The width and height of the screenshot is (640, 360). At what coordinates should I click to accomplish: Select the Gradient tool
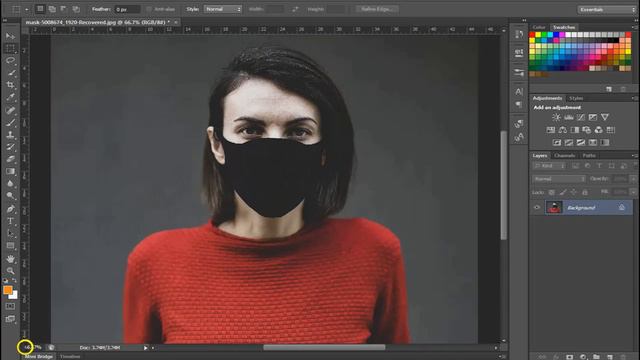(x=10, y=171)
